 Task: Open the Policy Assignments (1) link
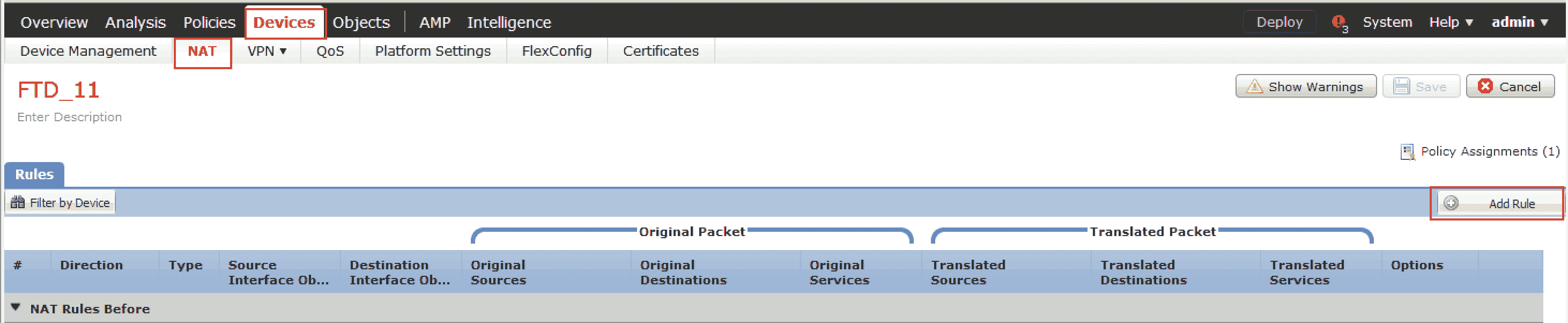(x=1490, y=151)
